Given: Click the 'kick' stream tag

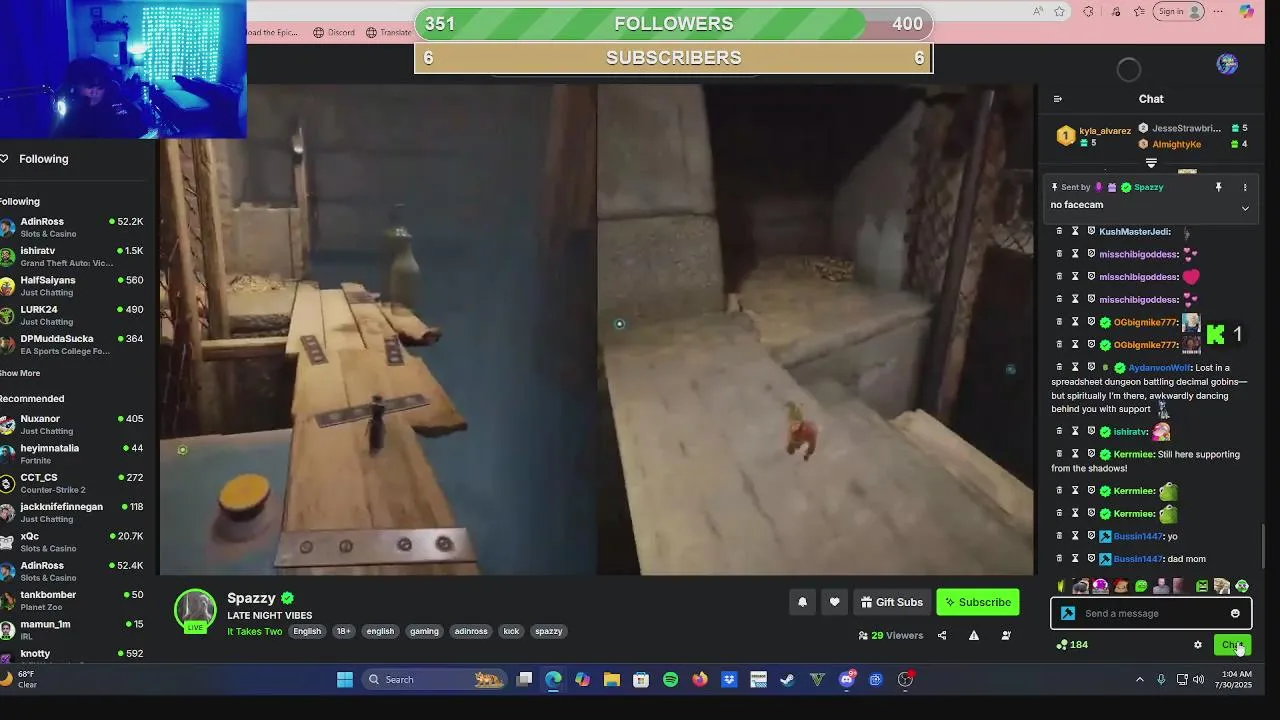Looking at the screenshot, I should tap(511, 631).
